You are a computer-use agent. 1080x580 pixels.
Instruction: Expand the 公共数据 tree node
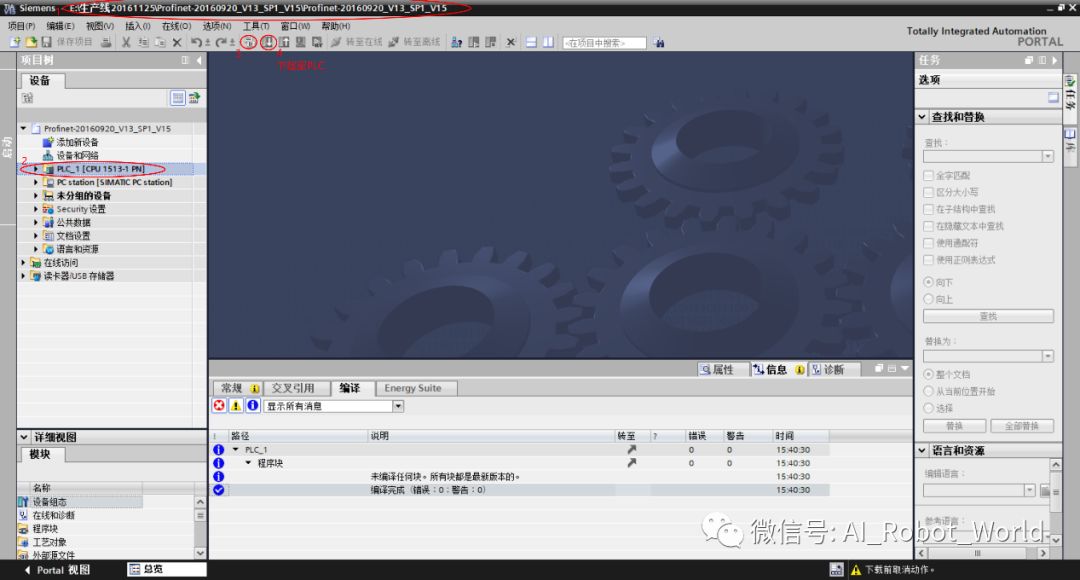point(36,222)
